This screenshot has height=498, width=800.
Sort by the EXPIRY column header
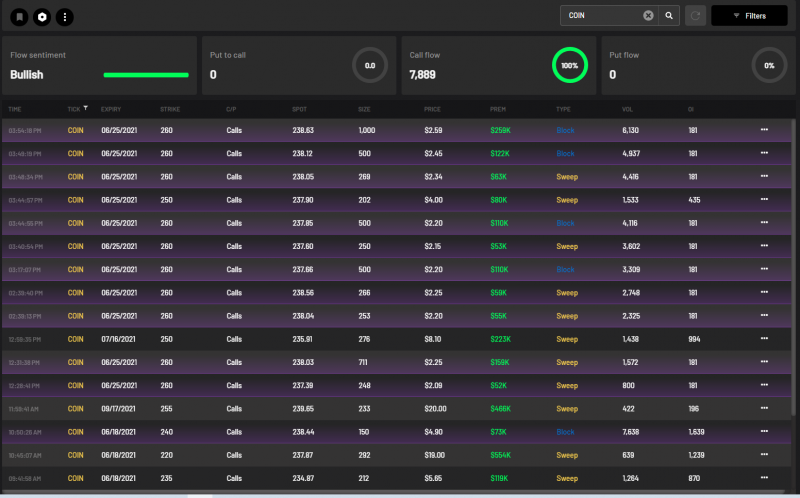coord(111,109)
